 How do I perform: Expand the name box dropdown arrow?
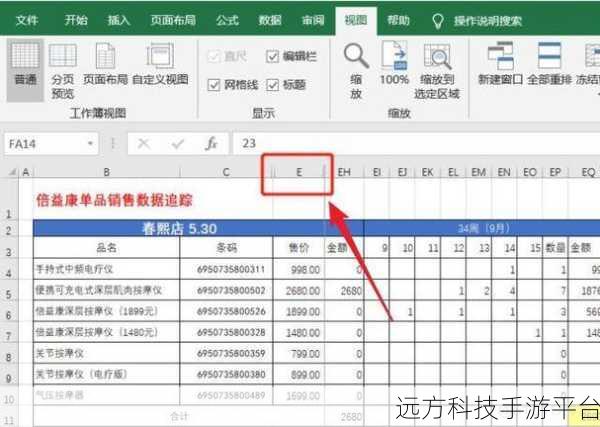(90, 143)
